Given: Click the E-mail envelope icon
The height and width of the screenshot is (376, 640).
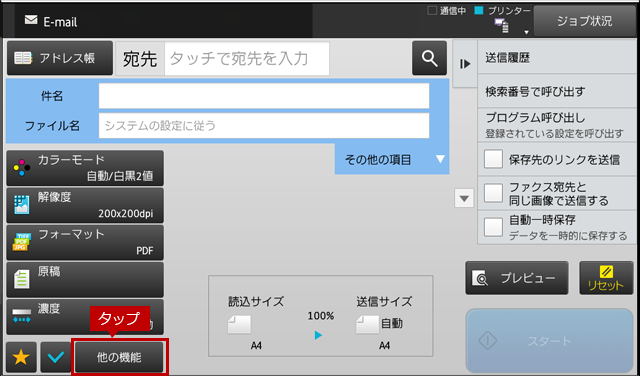Looking at the screenshot, I should tap(31, 20).
